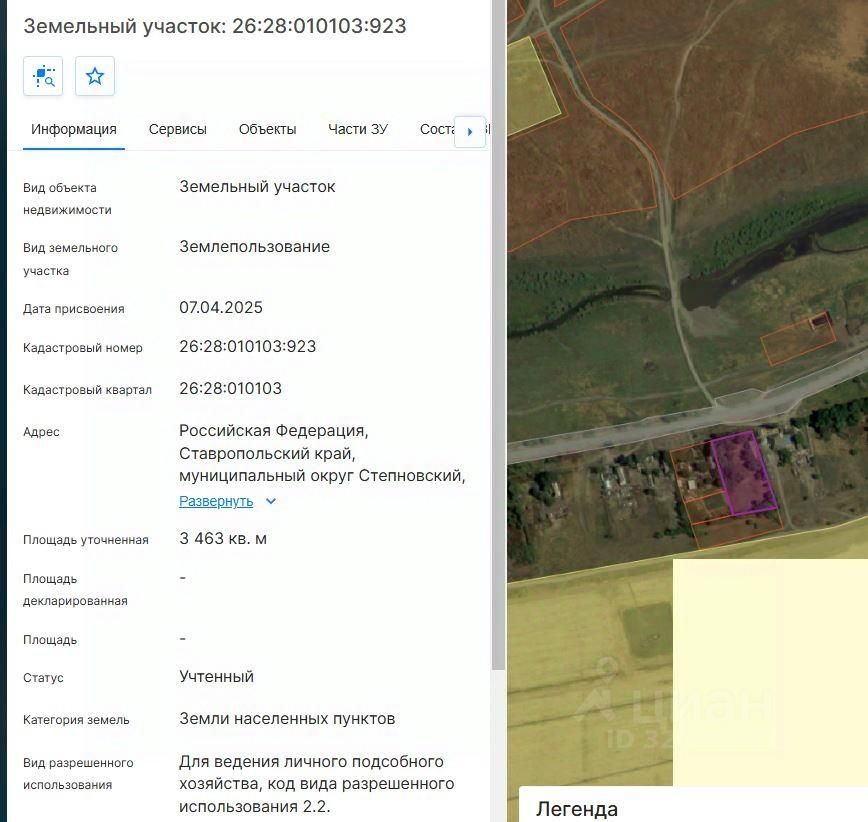Click the Вид разрешенного использования label
This screenshot has height=822, width=868.
click(x=79, y=773)
